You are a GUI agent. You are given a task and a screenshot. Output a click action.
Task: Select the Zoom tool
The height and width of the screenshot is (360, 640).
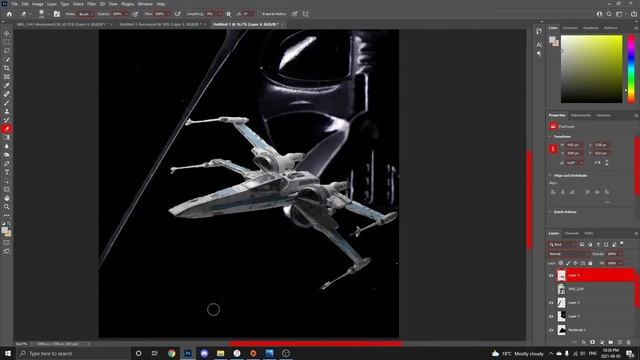pos(7,207)
